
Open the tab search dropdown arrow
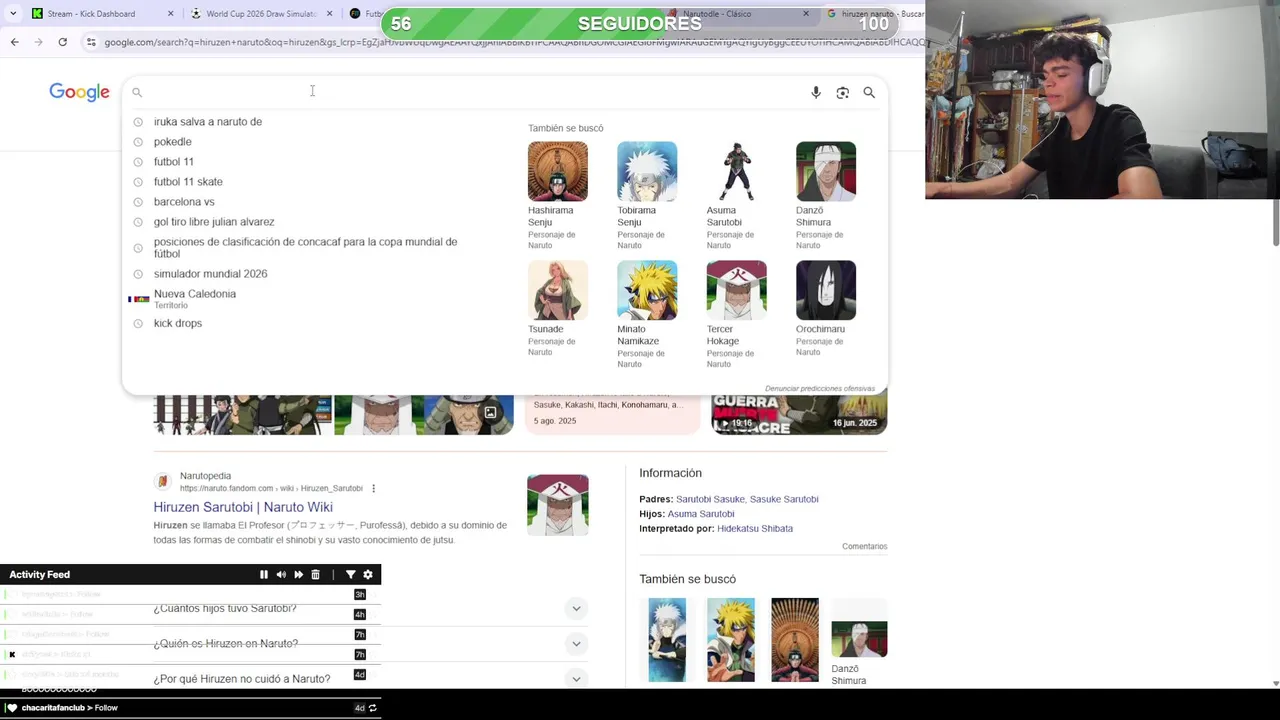point(12,14)
